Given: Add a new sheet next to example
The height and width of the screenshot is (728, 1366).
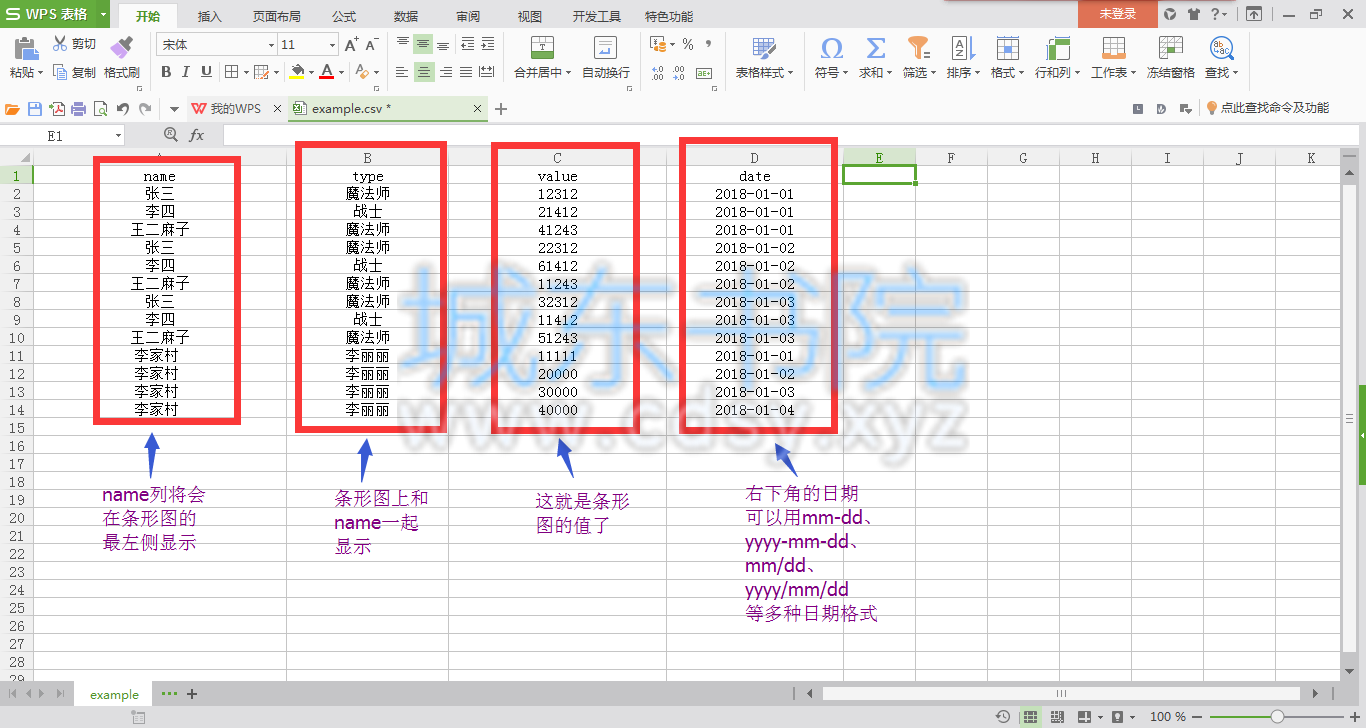Looking at the screenshot, I should pos(192,694).
